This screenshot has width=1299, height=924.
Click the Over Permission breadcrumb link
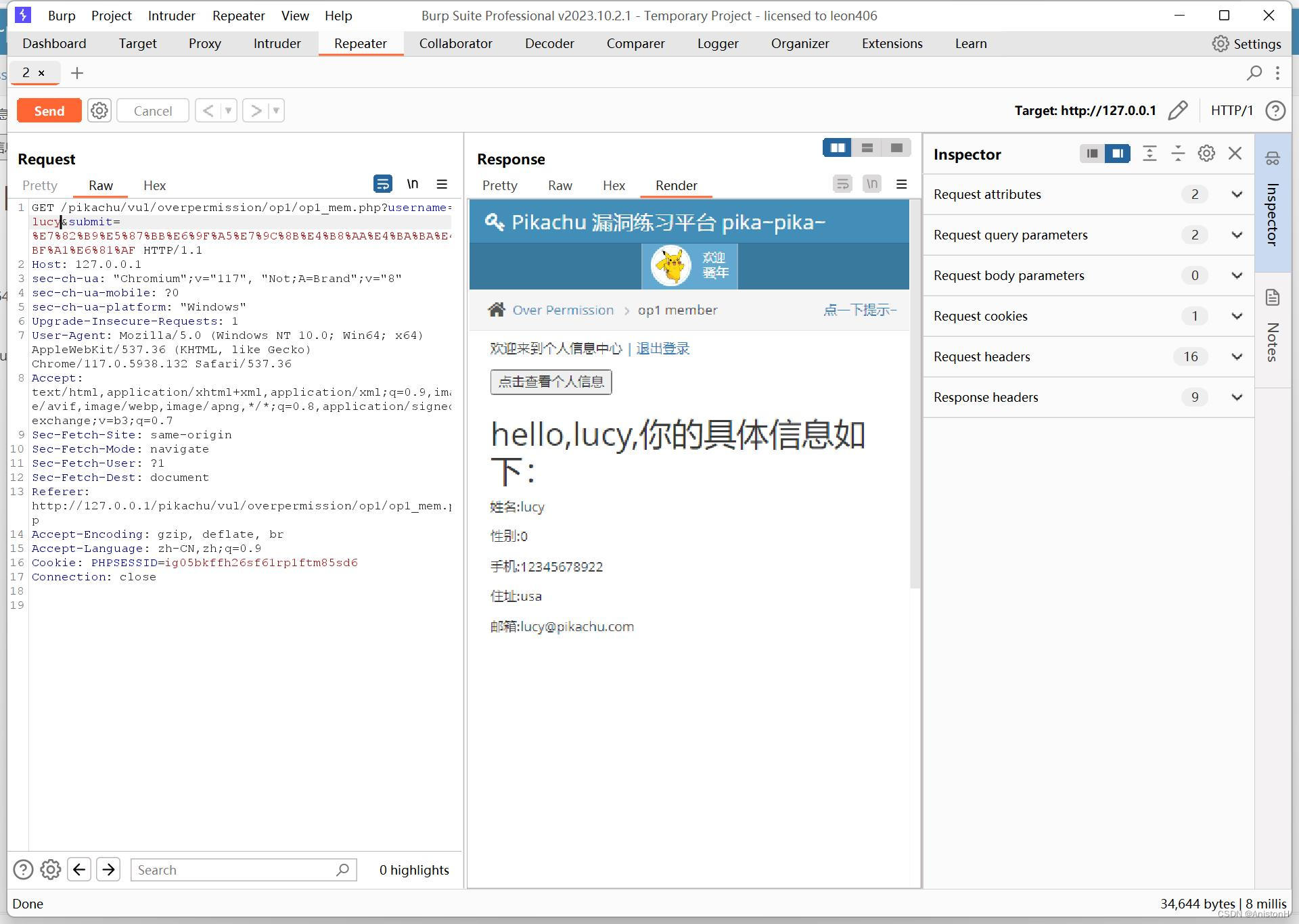[563, 310]
